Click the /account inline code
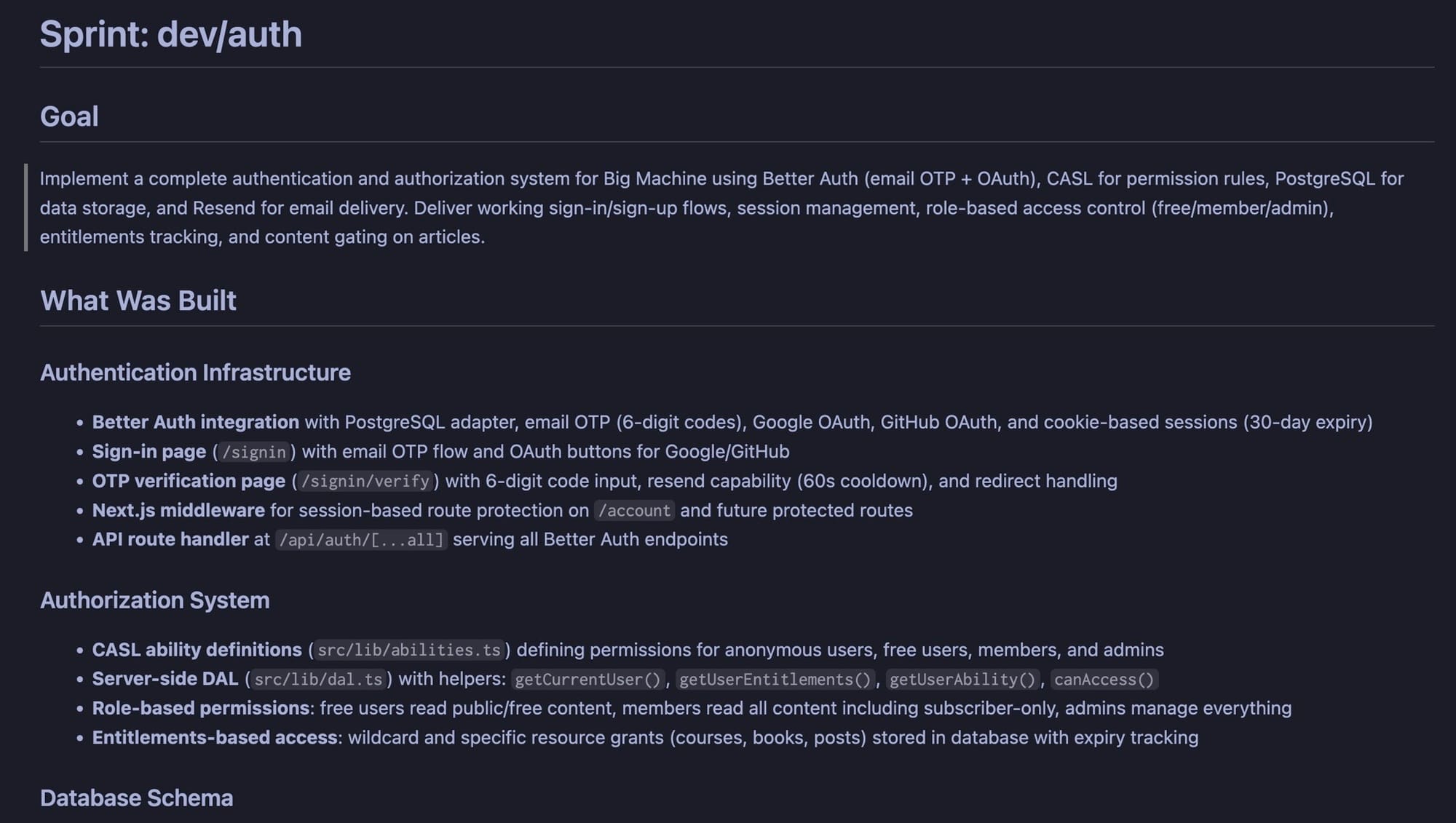This screenshot has width=1456, height=823. coord(634,511)
